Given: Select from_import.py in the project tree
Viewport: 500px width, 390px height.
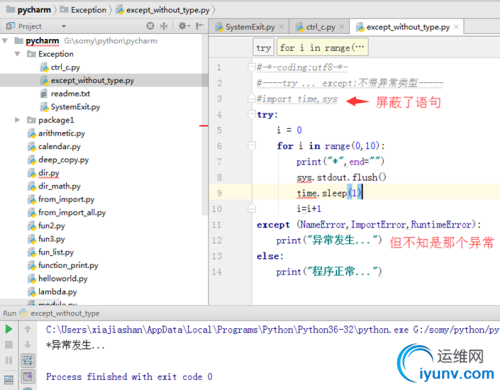Looking at the screenshot, I should [66, 199].
